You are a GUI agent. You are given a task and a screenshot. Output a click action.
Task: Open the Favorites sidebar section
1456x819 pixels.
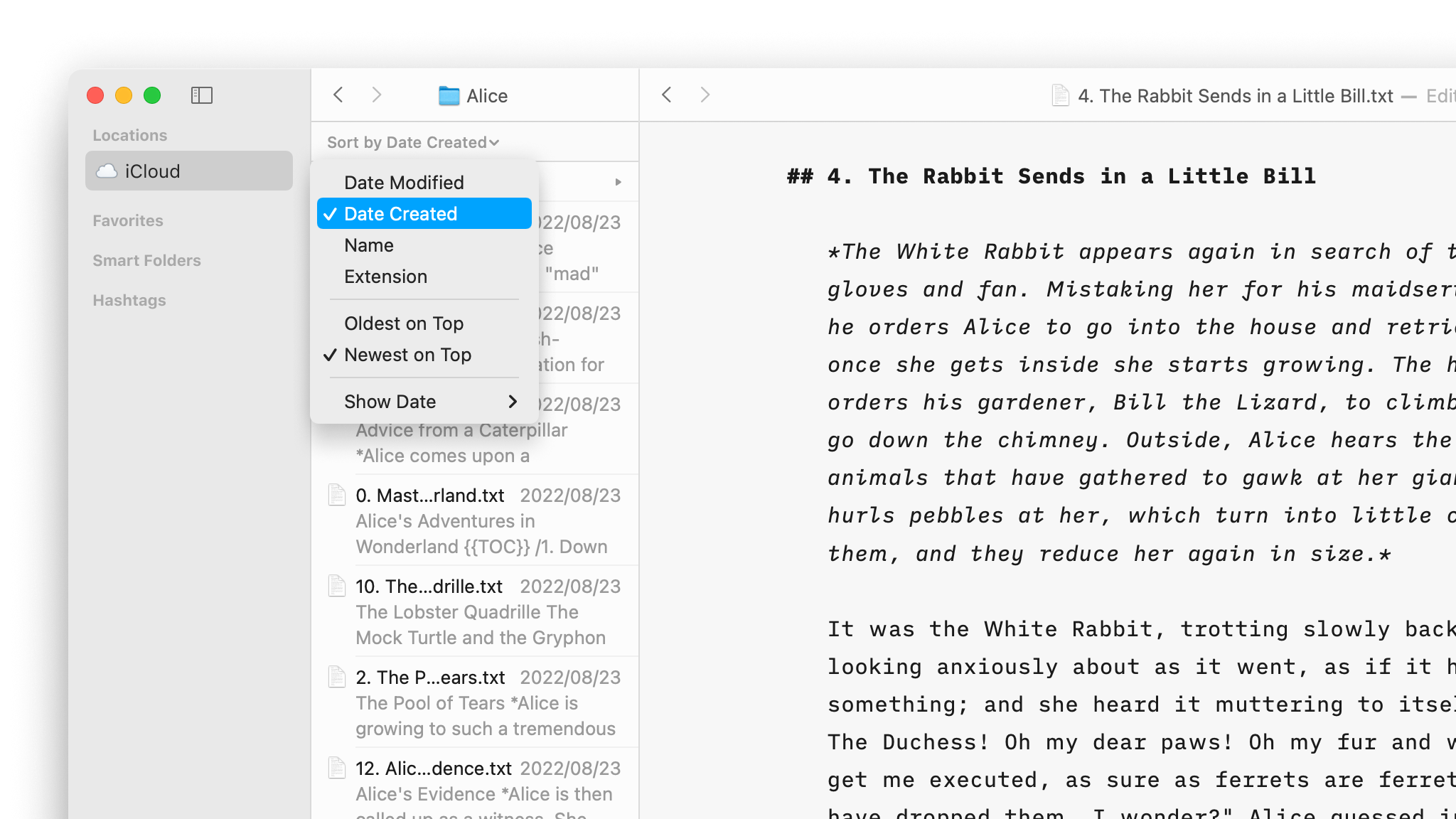(x=128, y=220)
